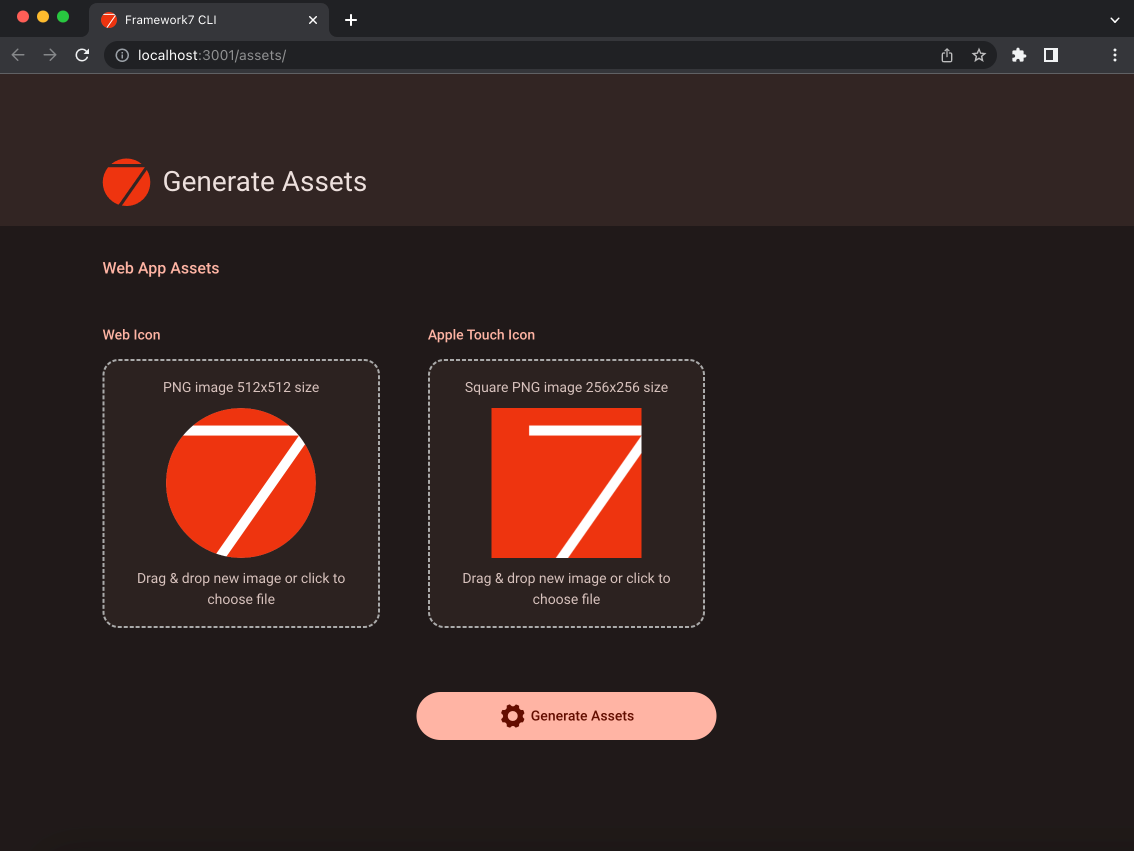Screen dimensions: 1134x851
Task: Click the share icon in the address bar
Action: (x=946, y=55)
